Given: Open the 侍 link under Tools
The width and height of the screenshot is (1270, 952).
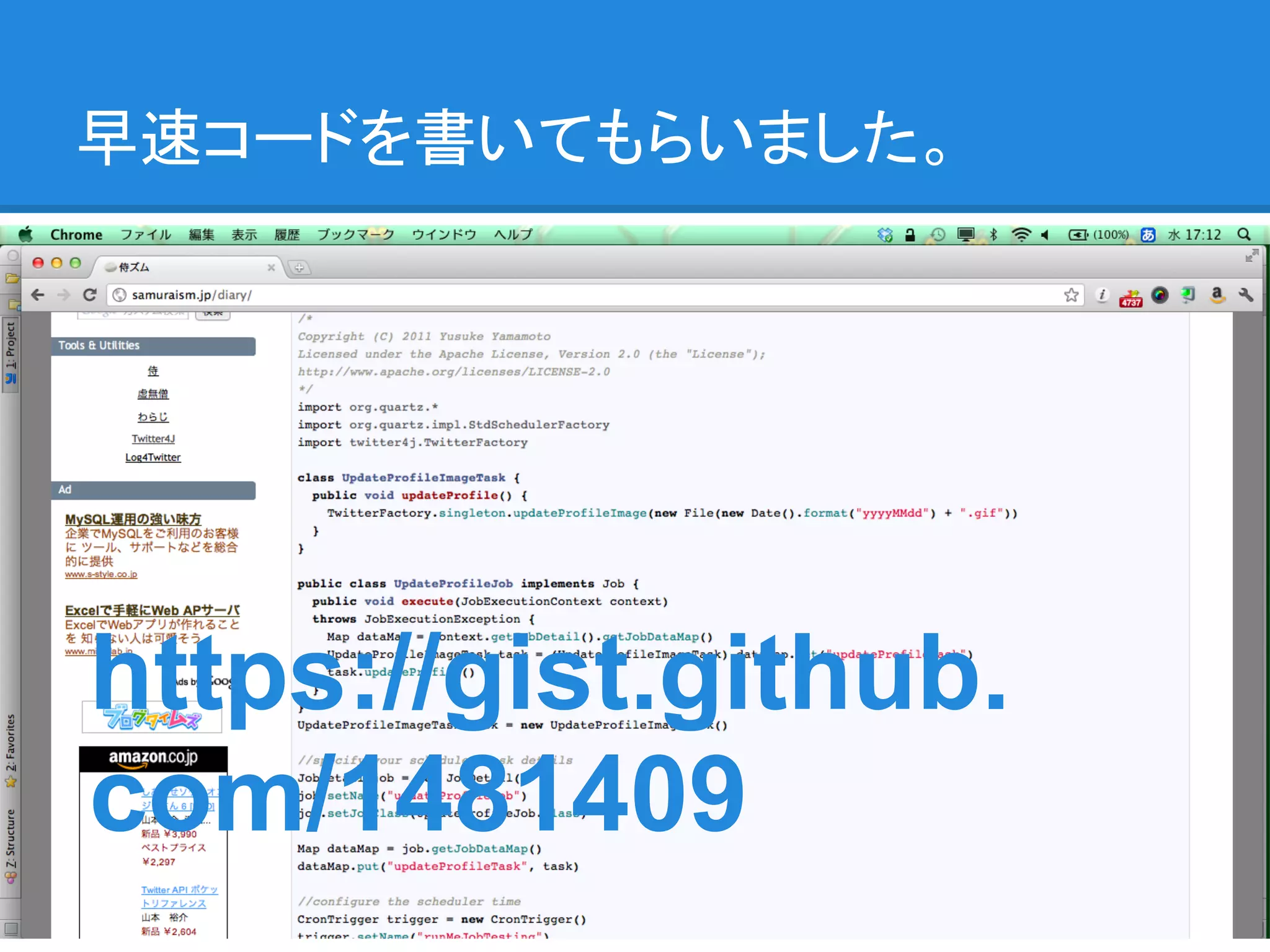Looking at the screenshot, I should coord(153,371).
